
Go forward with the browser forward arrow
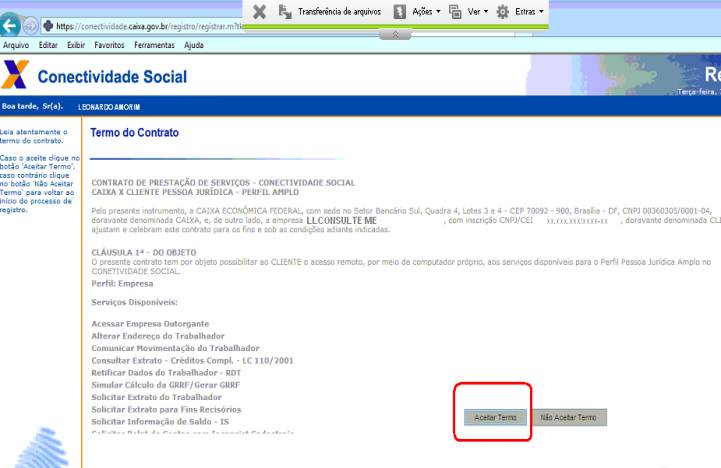[30, 26]
